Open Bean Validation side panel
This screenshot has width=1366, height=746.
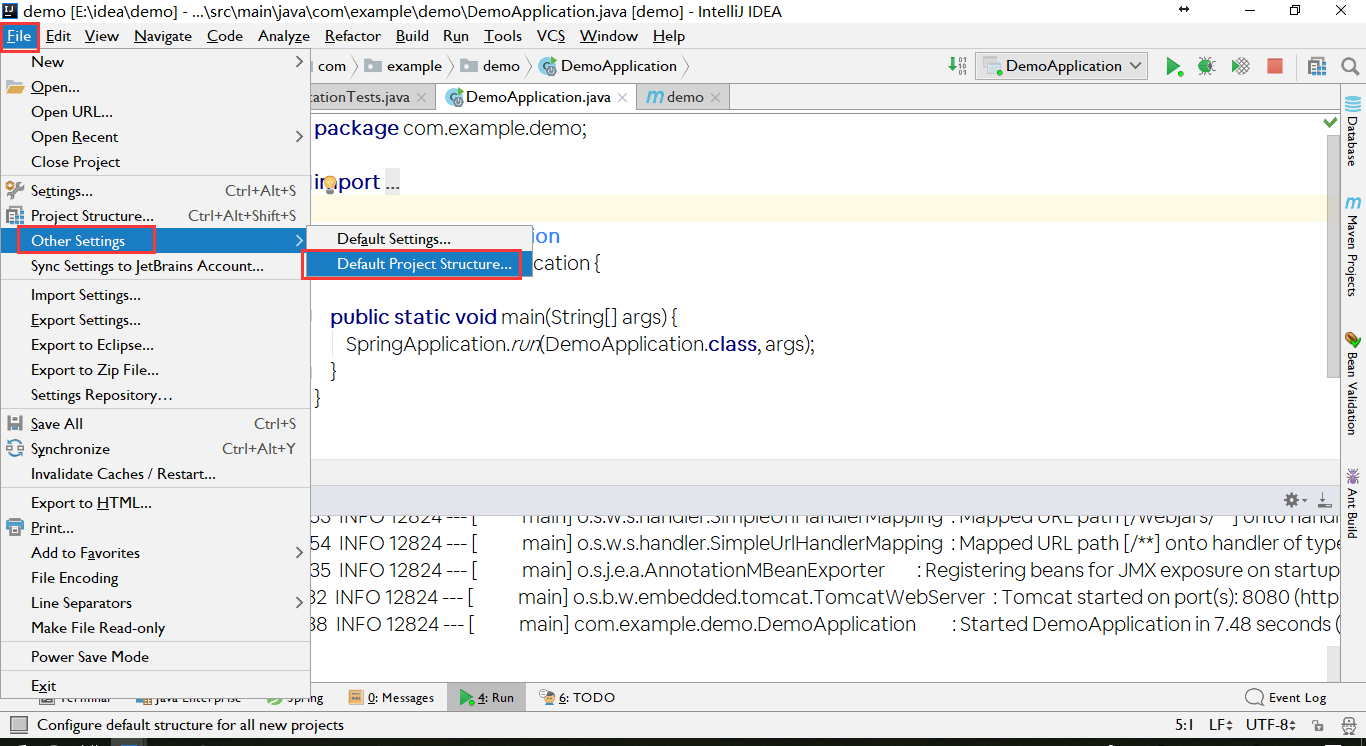[x=1353, y=384]
